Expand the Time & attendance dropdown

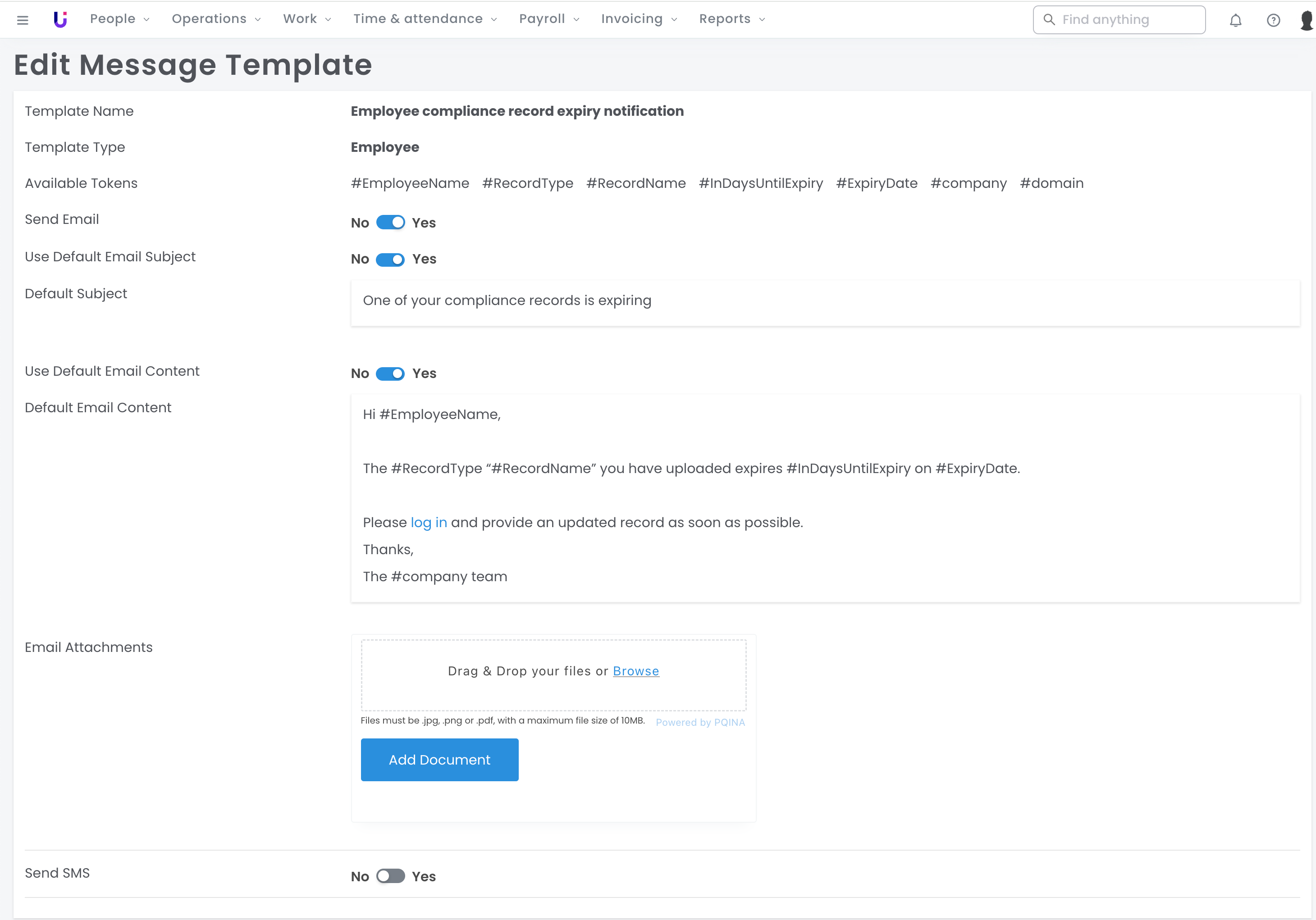click(425, 19)
